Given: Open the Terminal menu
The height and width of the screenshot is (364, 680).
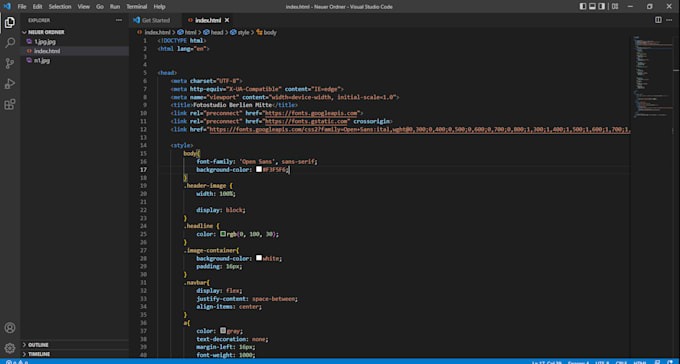Looking at the screenshot, I should pyautogui.click(x=137, y=7).
